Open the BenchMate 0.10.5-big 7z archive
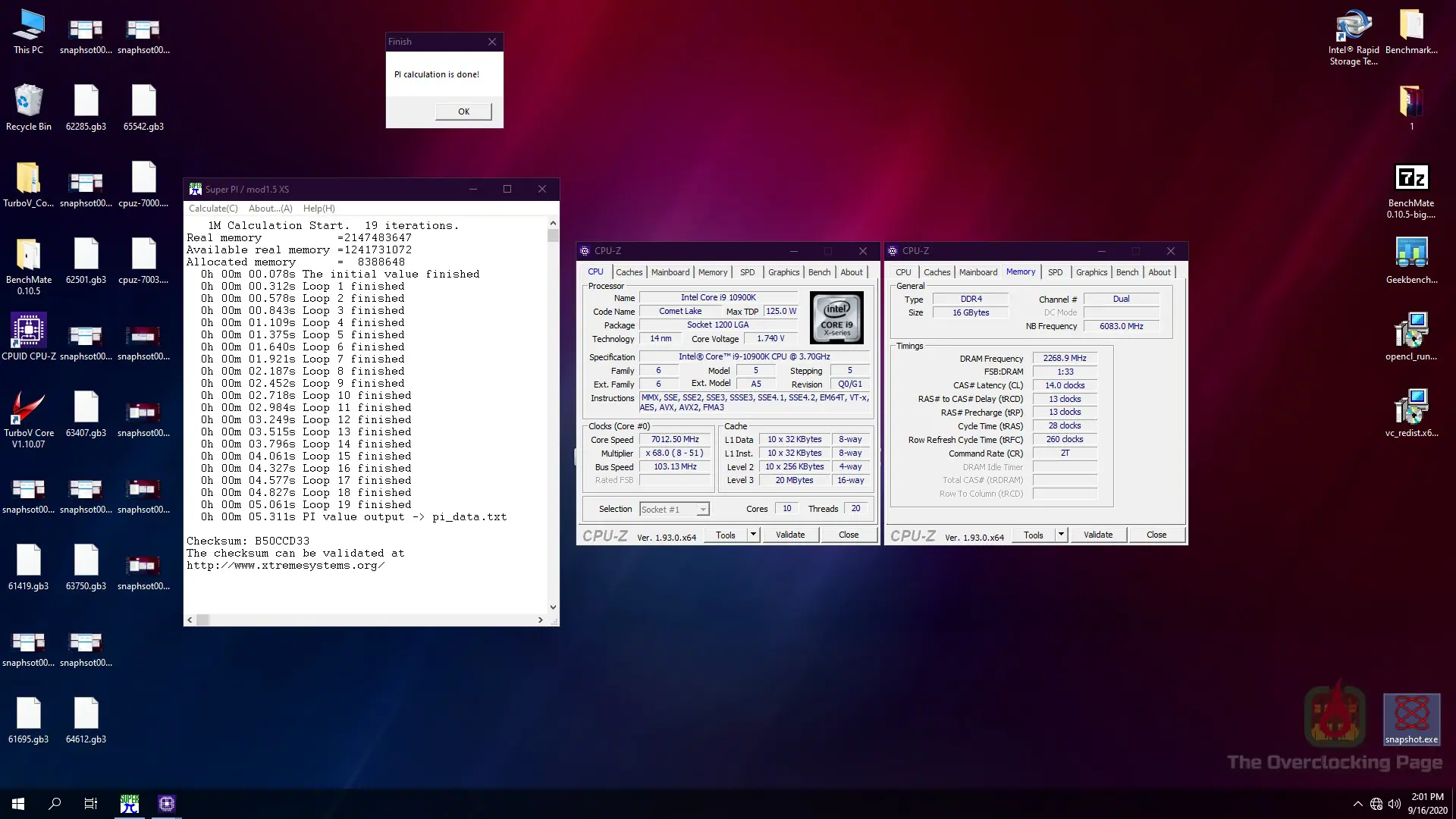 point(1411,192)
